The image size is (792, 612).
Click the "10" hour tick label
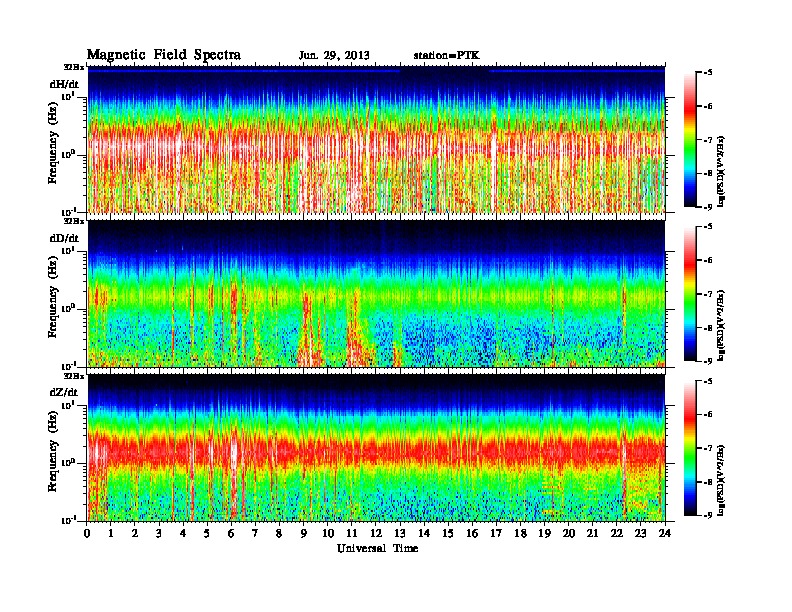tap(328, 533)
